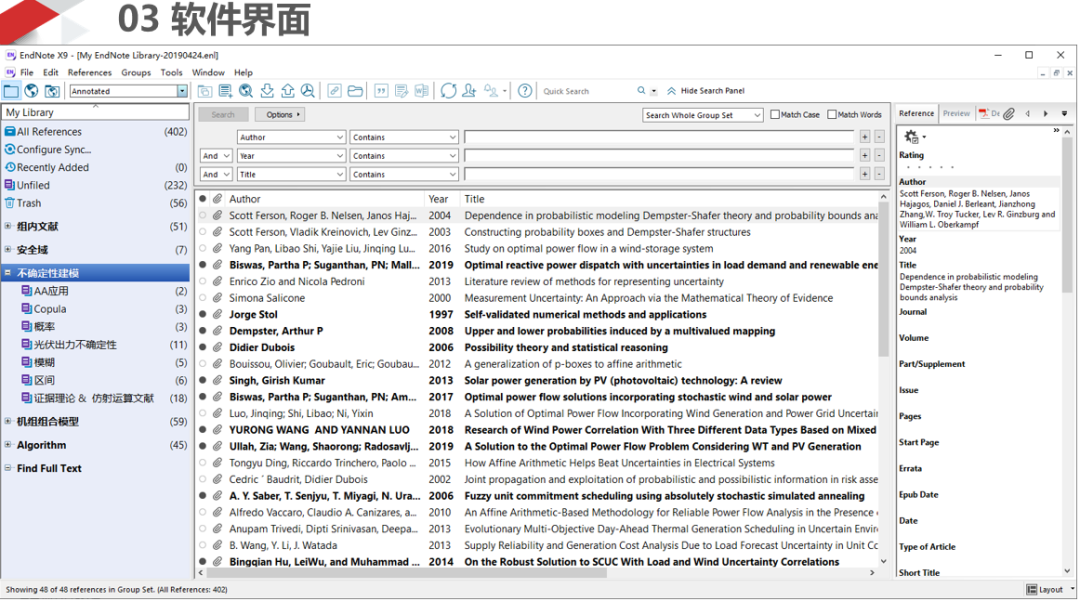
Task: Click the Share Library person-plus icon
Action: (469, 91)
